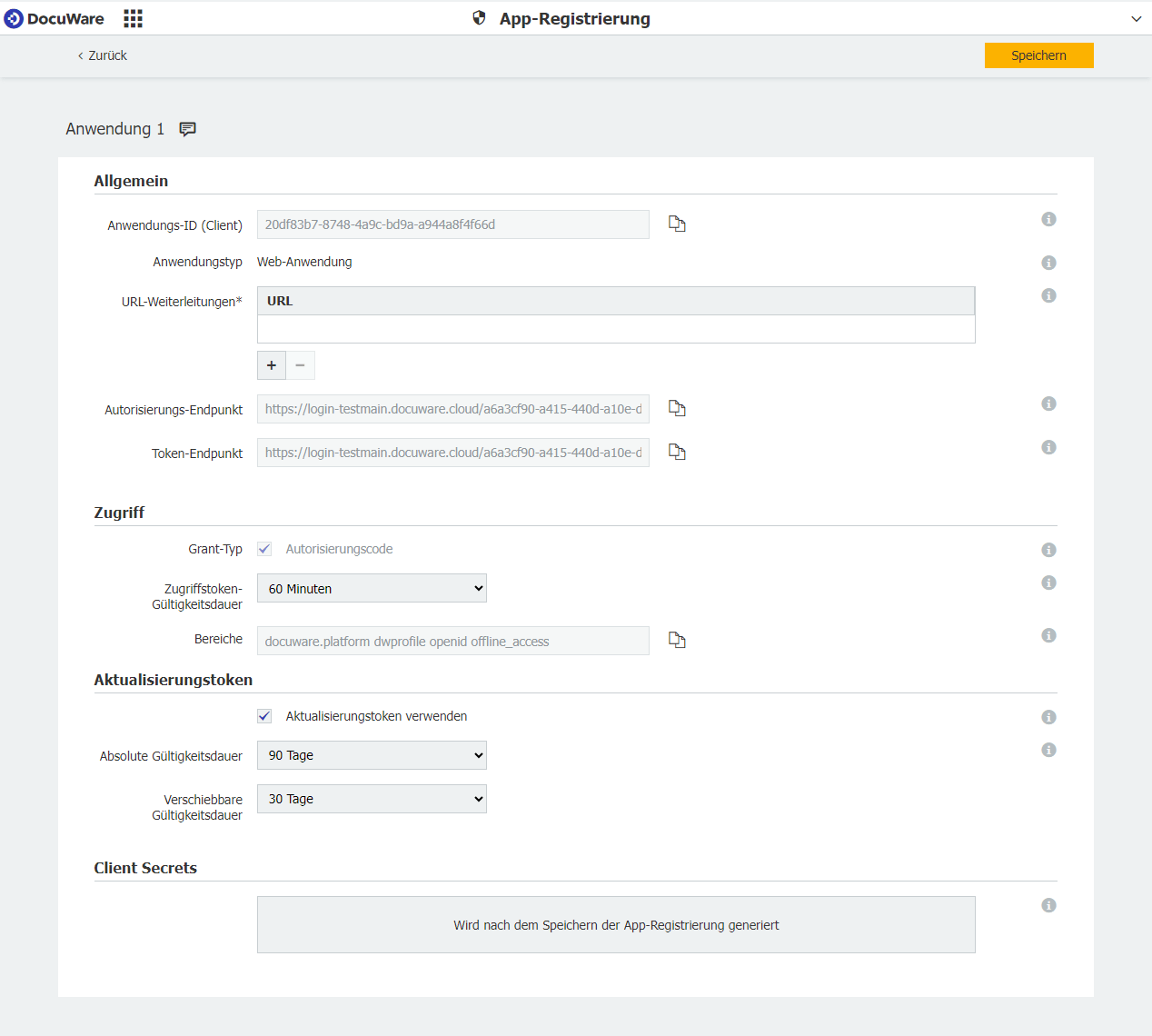Copy the Token-Endpunkt URL
The image size is (1152, 1036).
click(x=677, y=452)
